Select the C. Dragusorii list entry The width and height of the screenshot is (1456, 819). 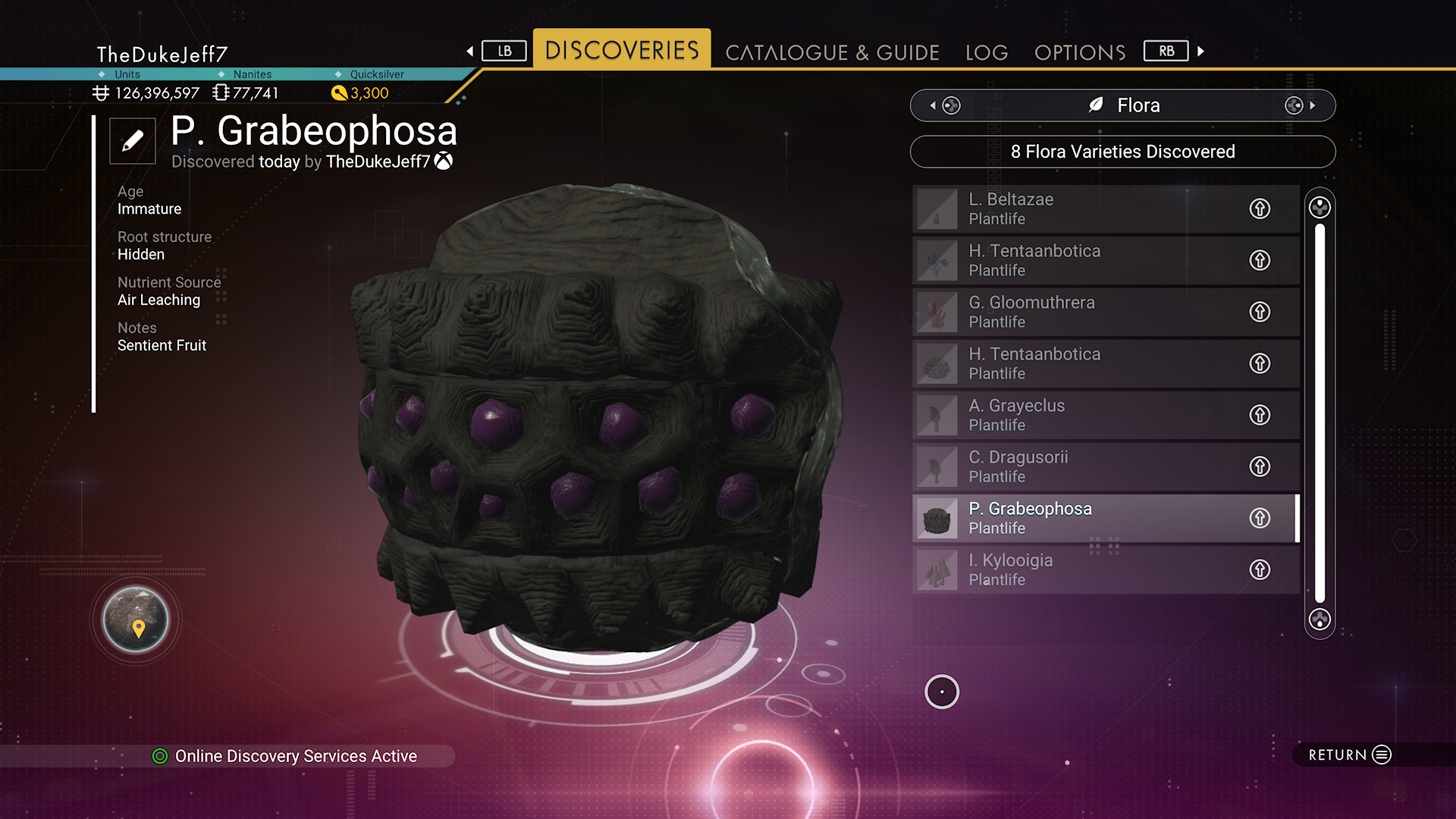pyautogui.click(x=1106, y=466)
